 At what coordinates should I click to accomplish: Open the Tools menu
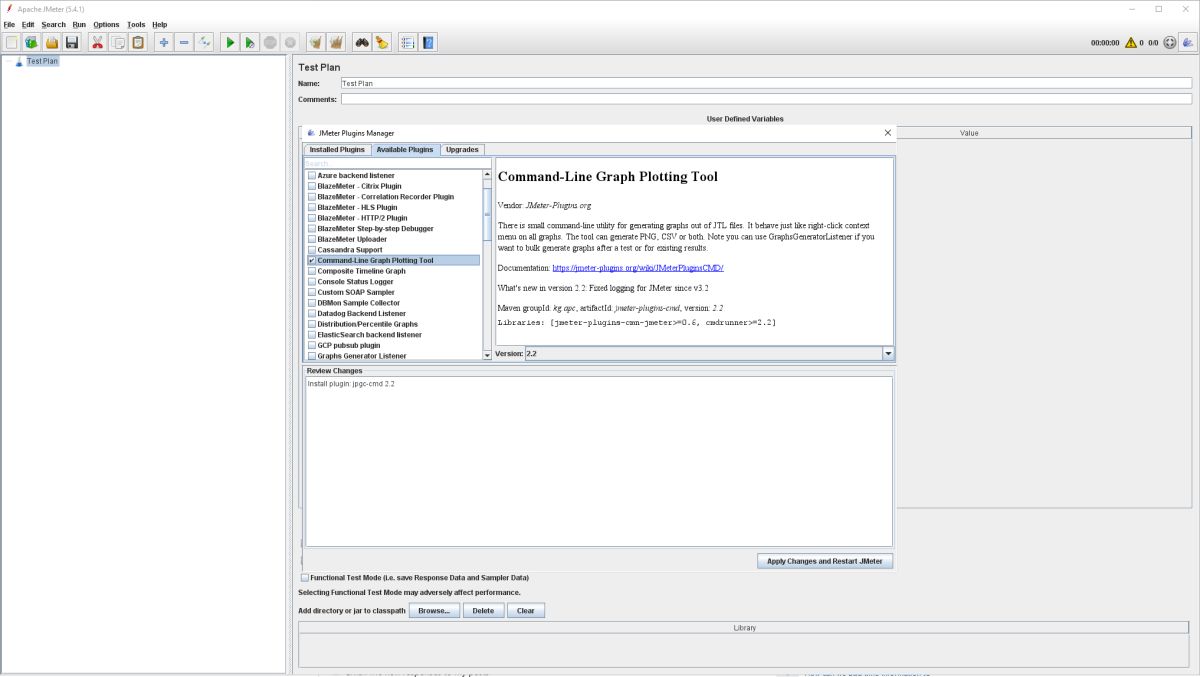(136, 24)
